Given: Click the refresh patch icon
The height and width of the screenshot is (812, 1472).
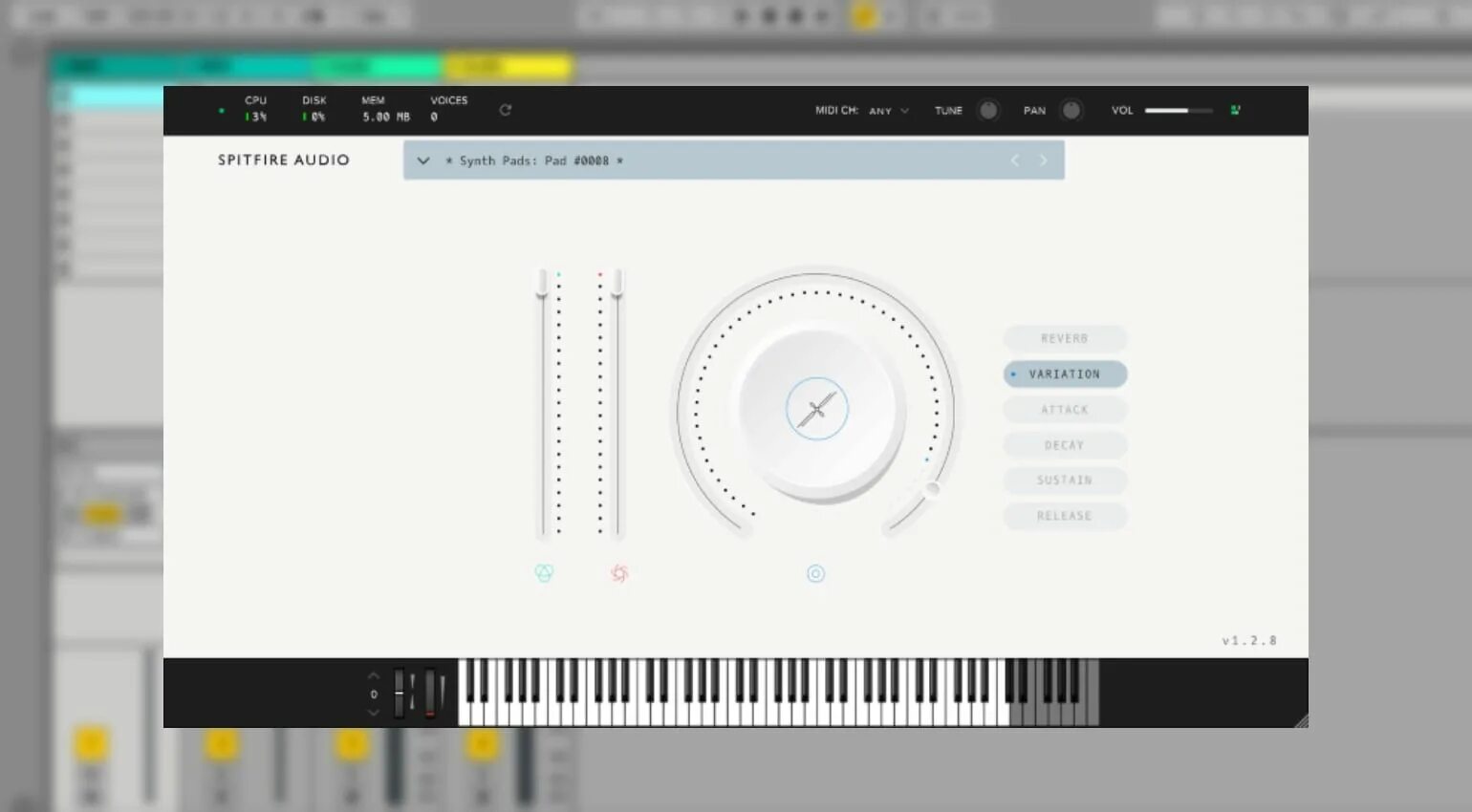Looking at the screenshot, I should (x=505, y=110).
